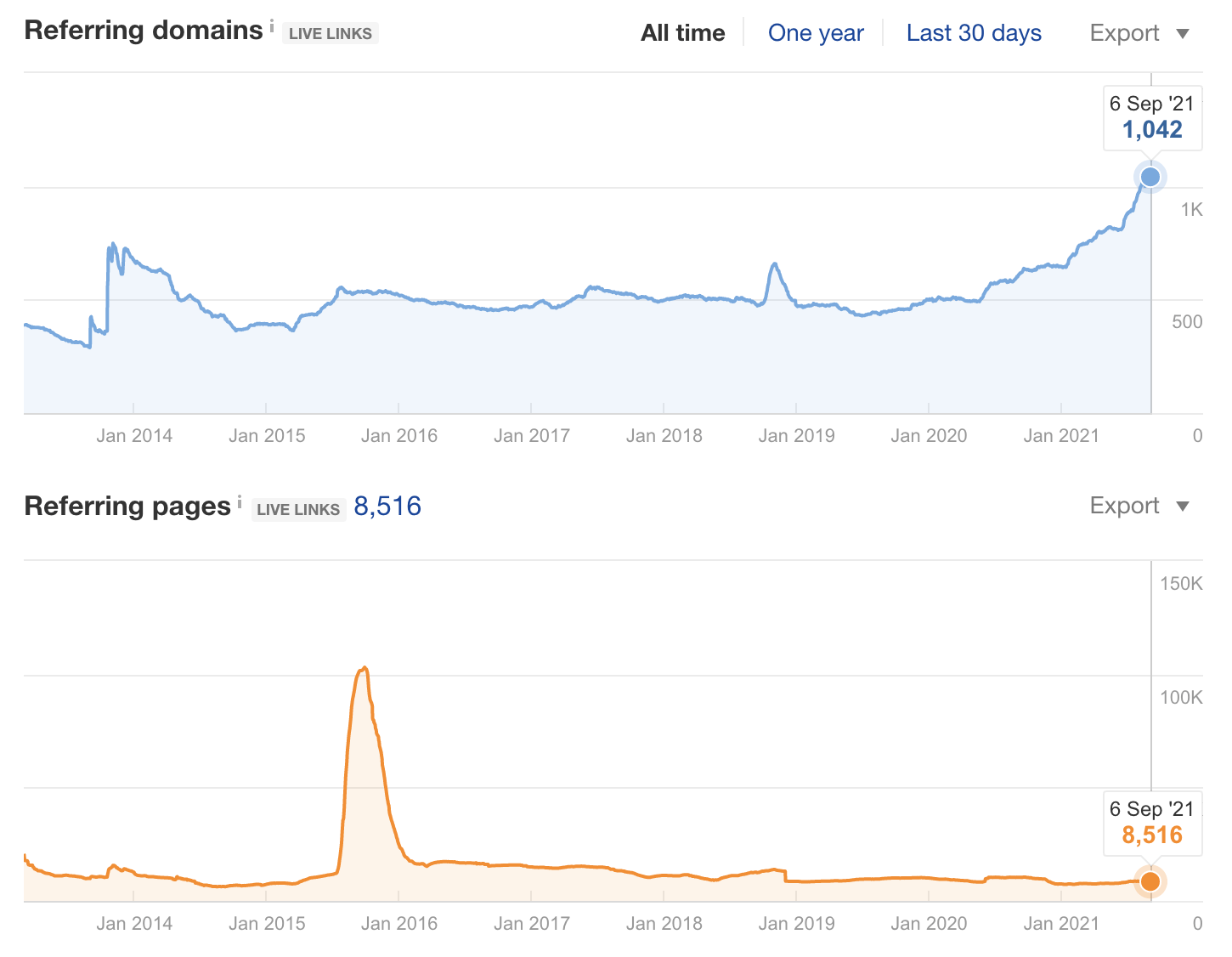Click the 500 y-axis label

(1187, 322)
